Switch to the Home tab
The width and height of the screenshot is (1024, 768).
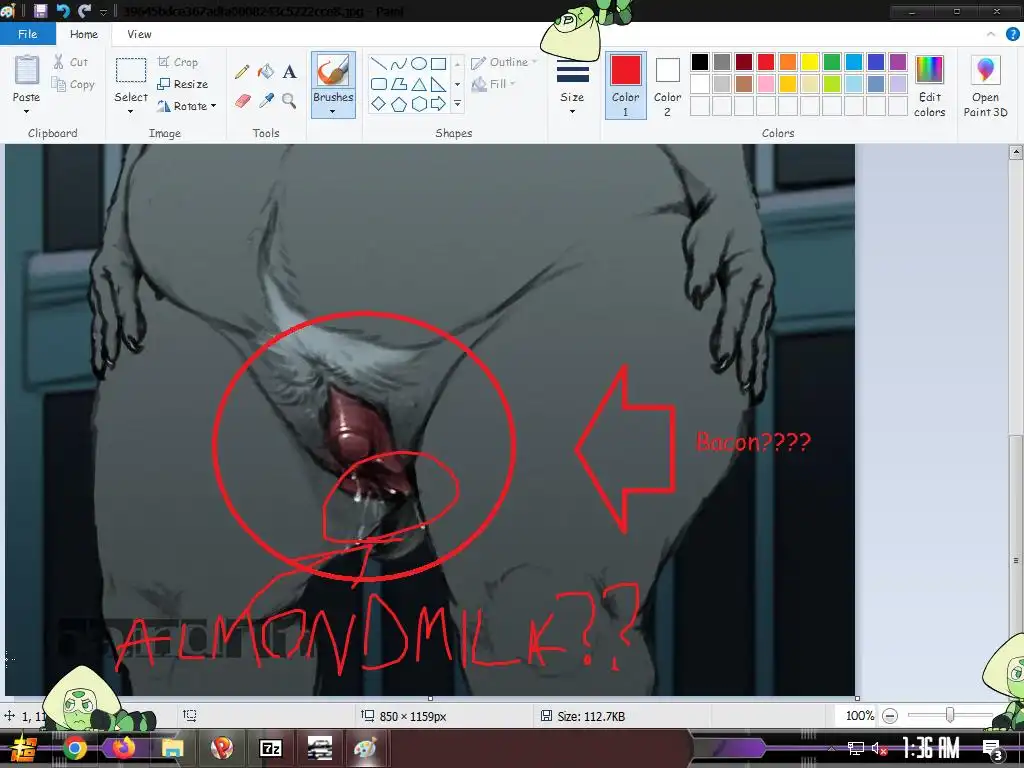point(84,34)
